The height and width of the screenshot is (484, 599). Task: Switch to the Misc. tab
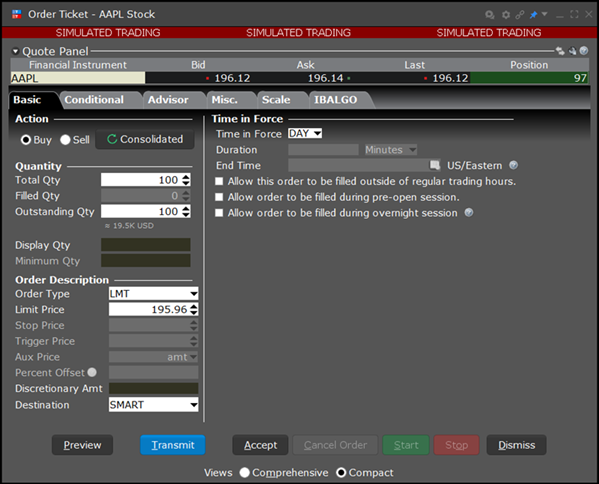pyautogui.click(x=225, y=100)
